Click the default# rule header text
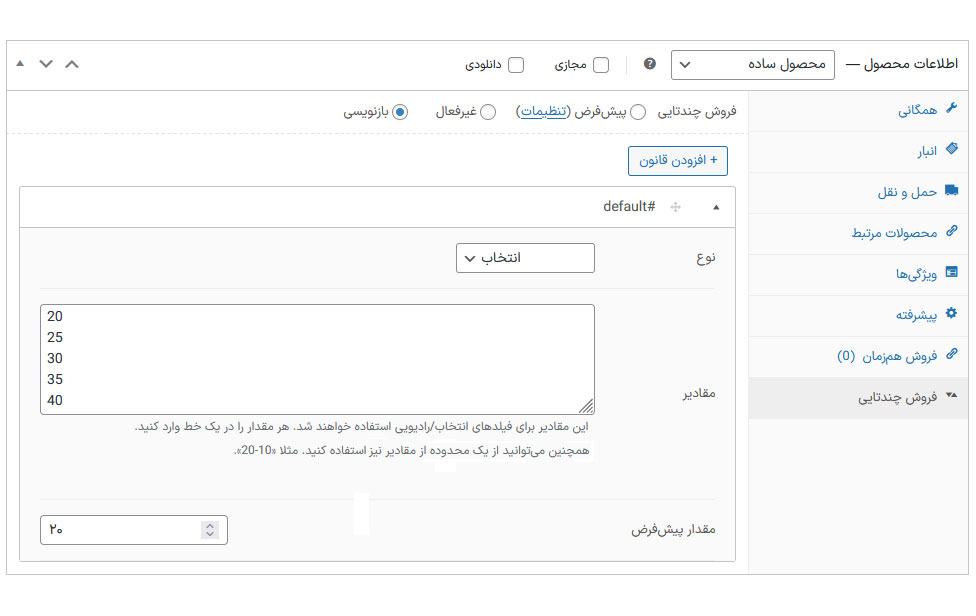 (629, 207)
